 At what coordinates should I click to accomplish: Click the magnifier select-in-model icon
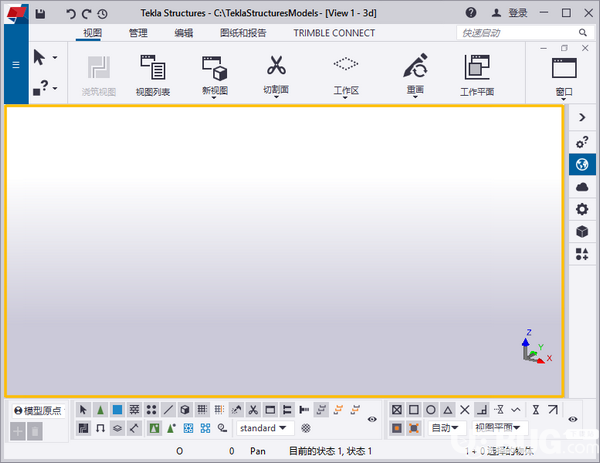click(x=222, y=428)
